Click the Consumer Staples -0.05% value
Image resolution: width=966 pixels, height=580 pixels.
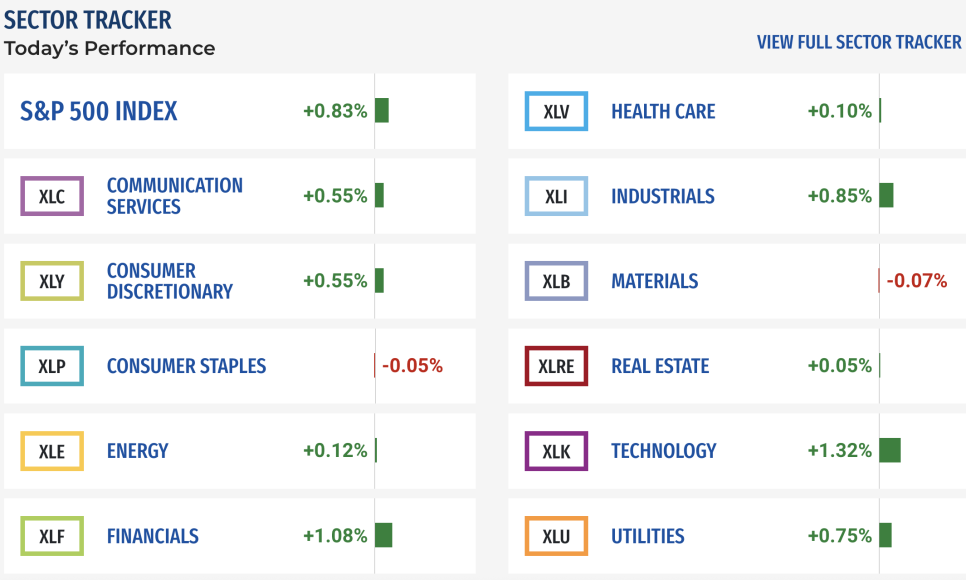click(412, 366)
